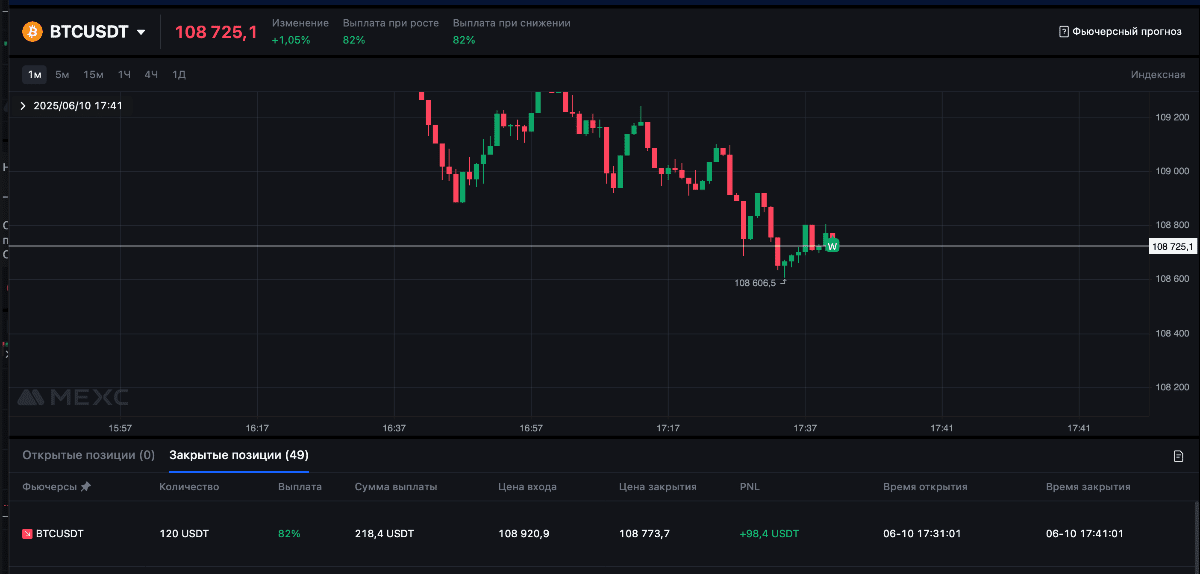The height and width of the screenshot is (574, 1200).
Task: Click the 108 606,5 low price label
Action: pyautogui.click(x=755, y=283)
